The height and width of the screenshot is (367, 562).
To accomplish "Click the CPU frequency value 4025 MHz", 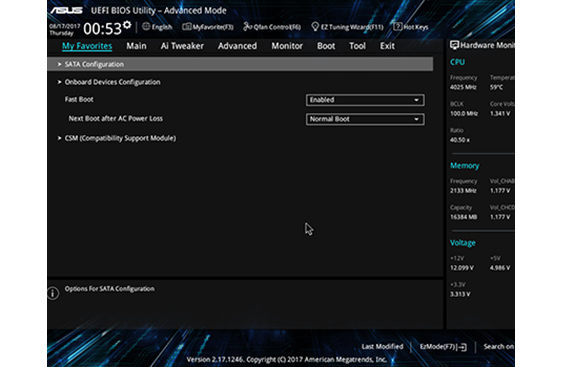I will (463, 87).
